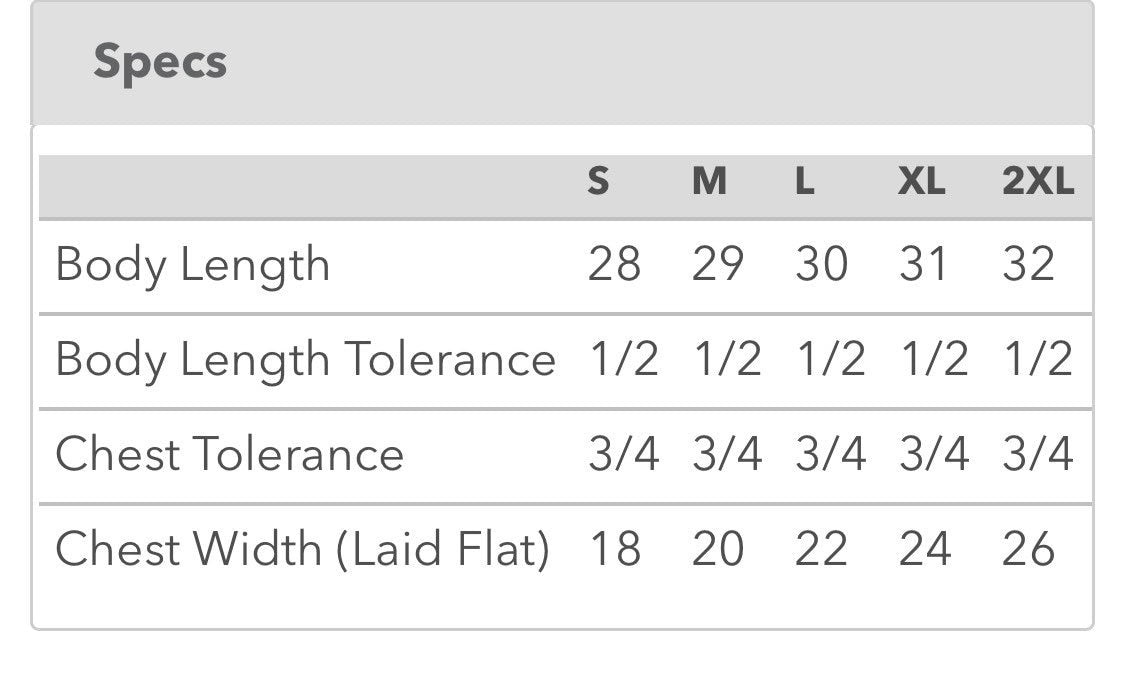Select the Chest Width (Laid Flat) label

pyautogui.click(x=302, y=549)
